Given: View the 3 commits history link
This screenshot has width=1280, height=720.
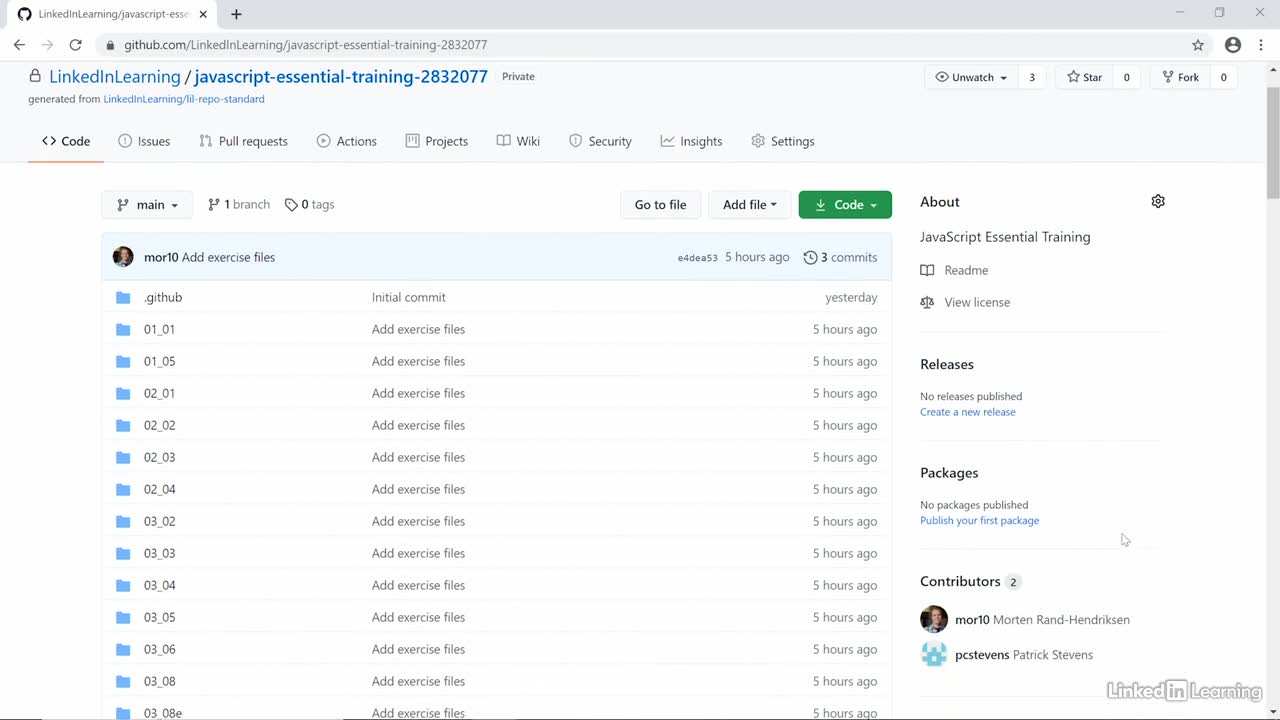Looking at the screenshot, I should click(x=840, y=257).
